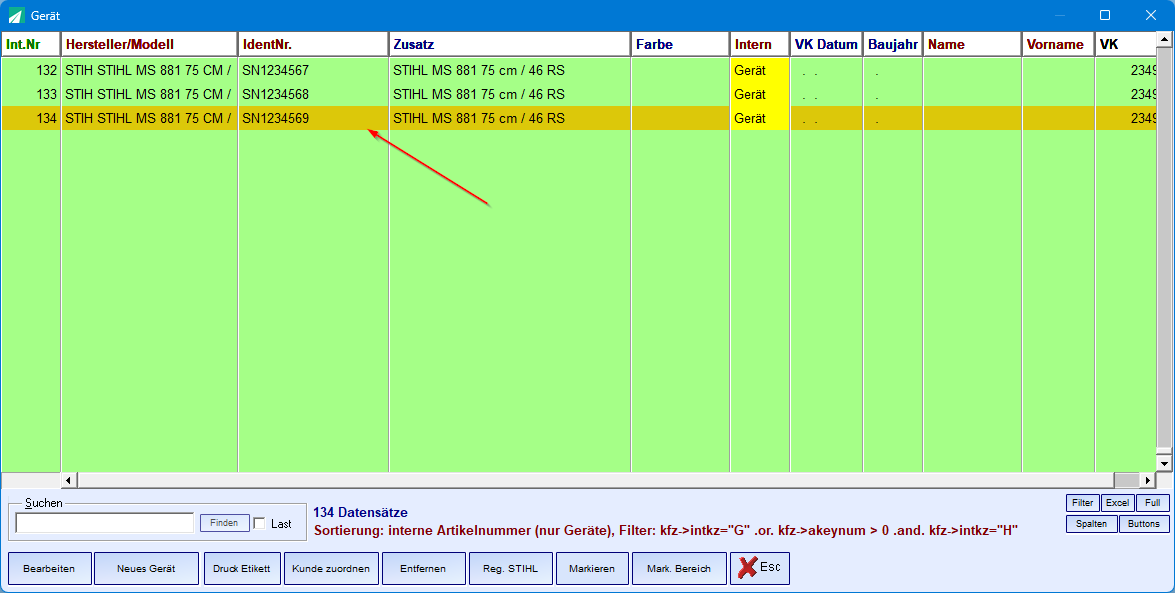
Task: Click Kunde zuordnen button
Action: click(x=331, y=568)
